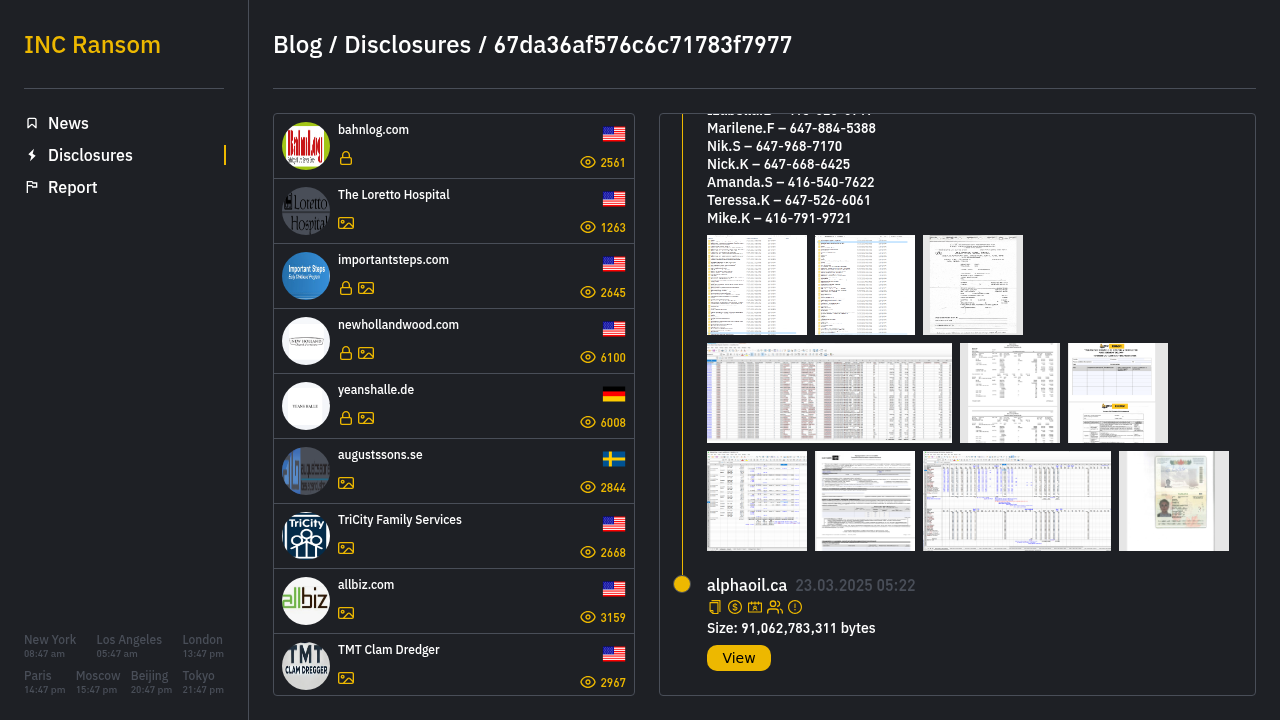Click the view count '6100'
The image size is (1280, 720).
tap(613, 358)
